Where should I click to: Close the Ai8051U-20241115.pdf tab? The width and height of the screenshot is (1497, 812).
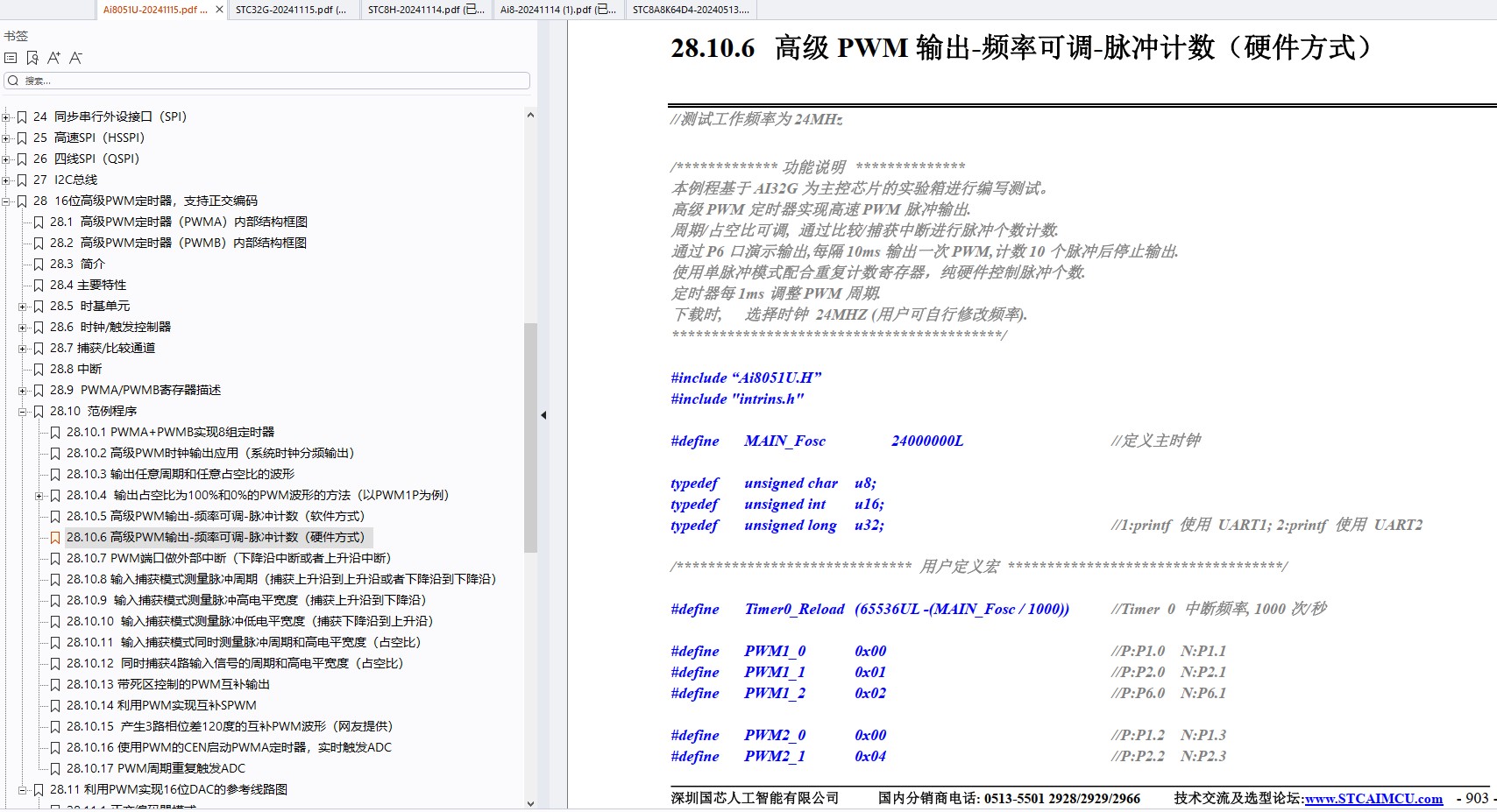[219, 10]
